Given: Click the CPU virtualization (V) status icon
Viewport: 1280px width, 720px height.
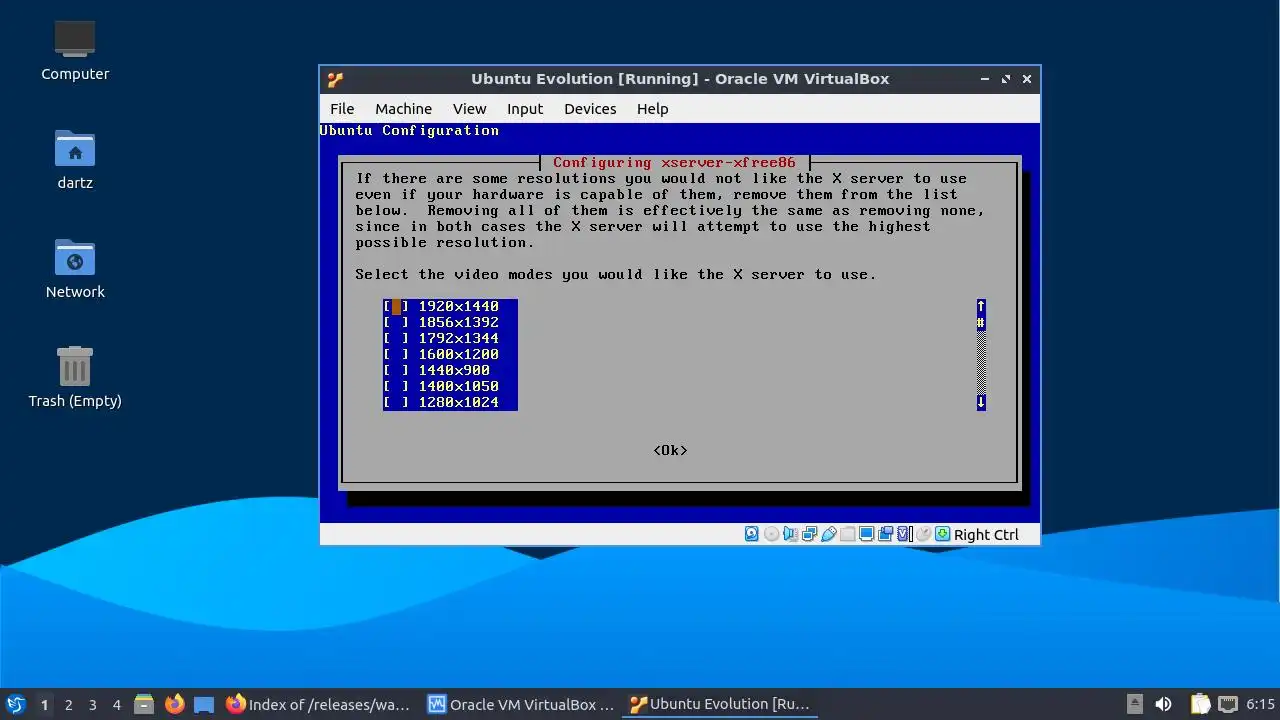Looking at the screenshot, I should pos(905,534).
